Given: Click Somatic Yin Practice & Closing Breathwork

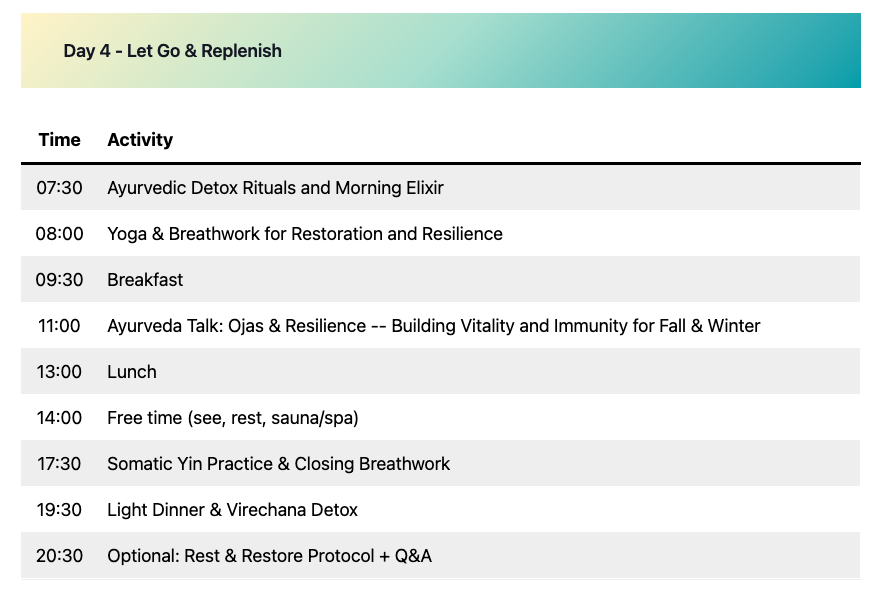Looking at the screenshot, I should [x=278, y=464].
